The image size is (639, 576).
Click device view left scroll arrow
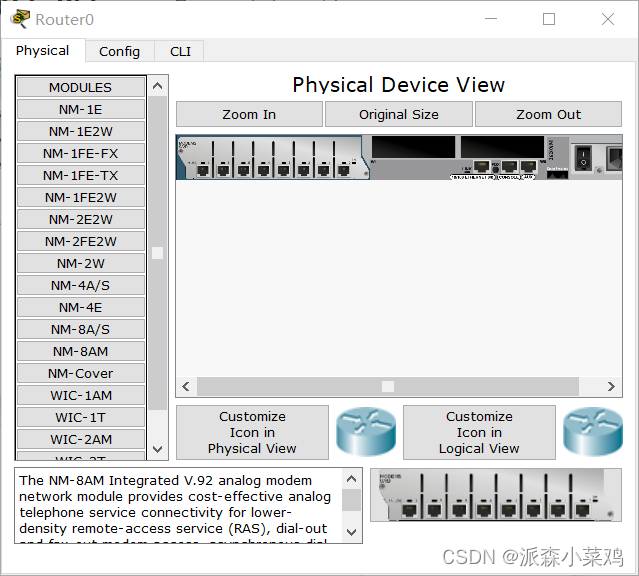point(186,386)
